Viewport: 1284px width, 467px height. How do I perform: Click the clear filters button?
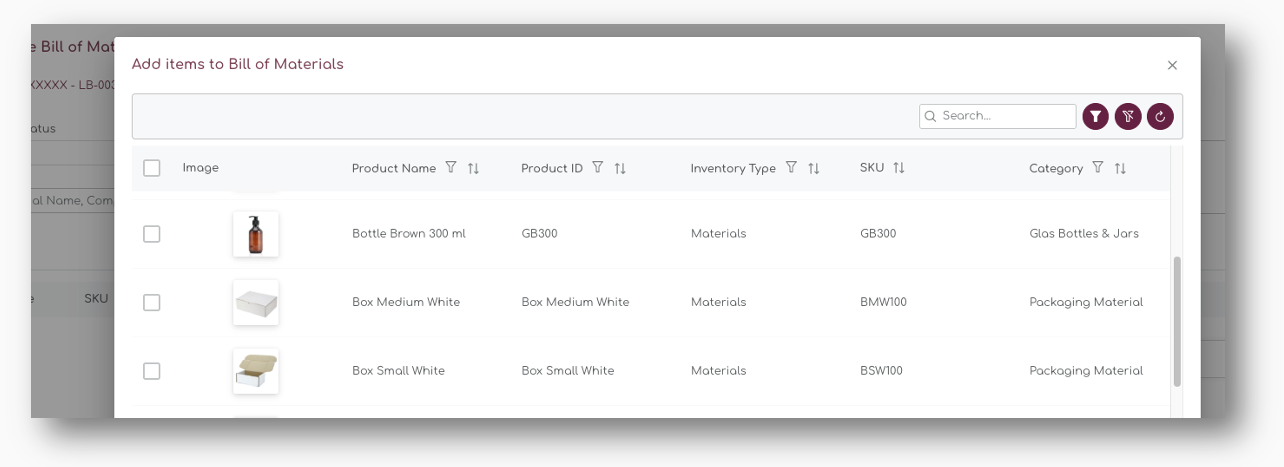tap(1128, 117)
